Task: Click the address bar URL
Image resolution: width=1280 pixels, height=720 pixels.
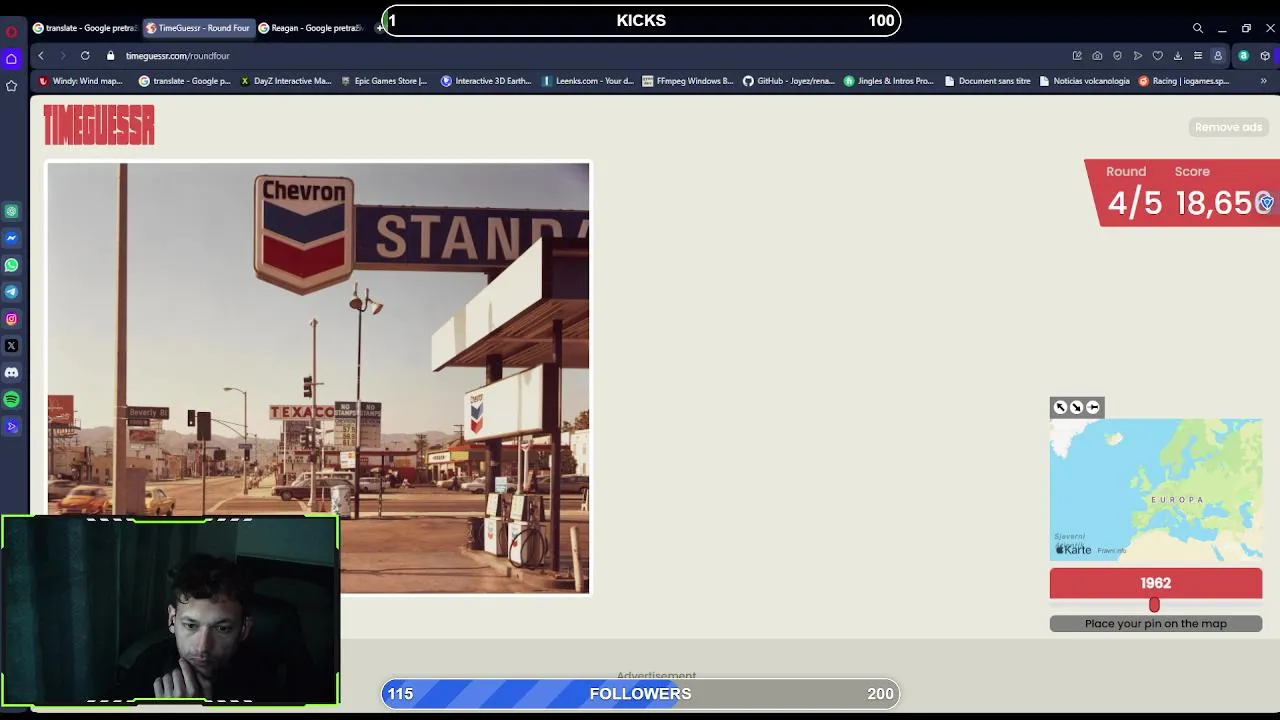Action: pyautogui.click(x=178, y=56)
